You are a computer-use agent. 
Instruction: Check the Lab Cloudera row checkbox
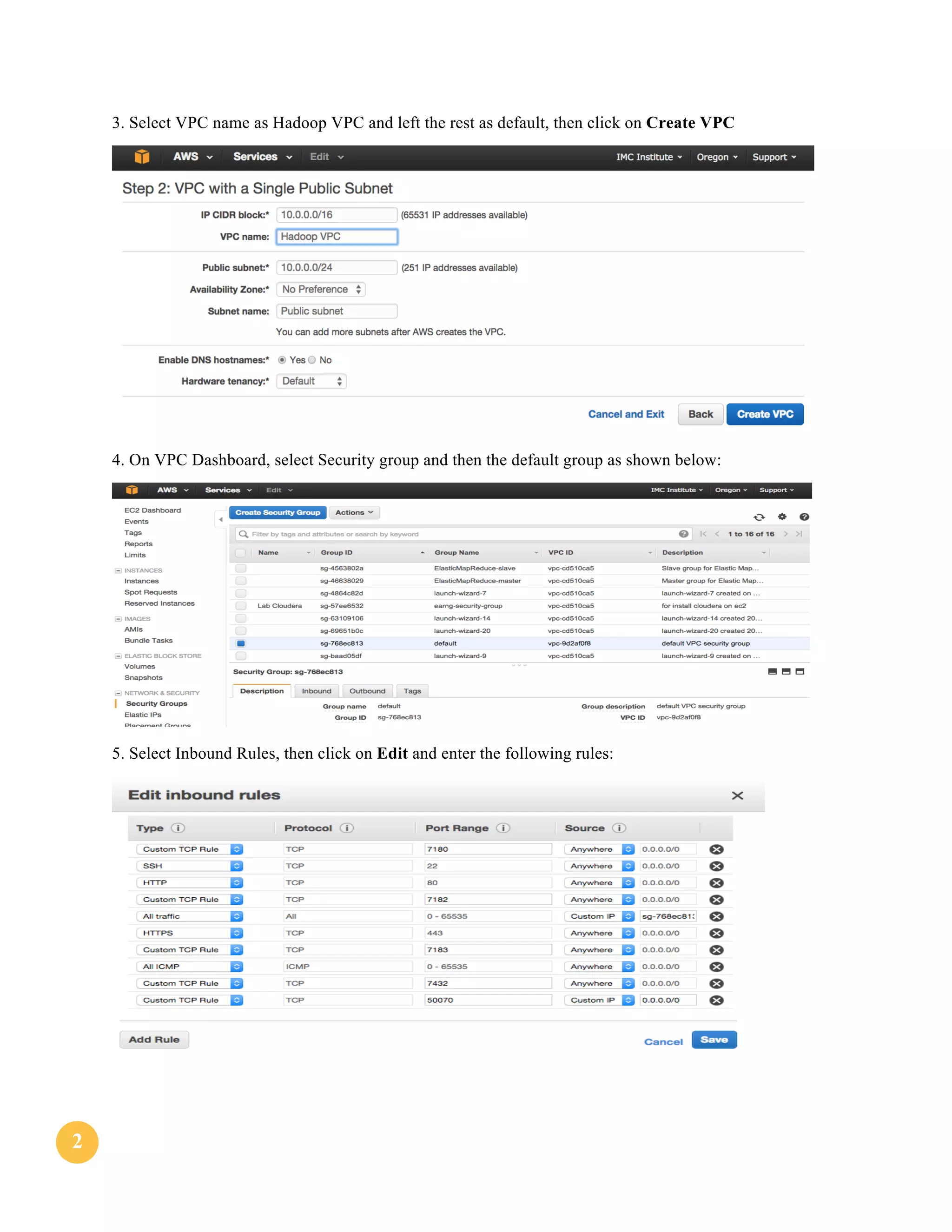click(x=241, y=606)
